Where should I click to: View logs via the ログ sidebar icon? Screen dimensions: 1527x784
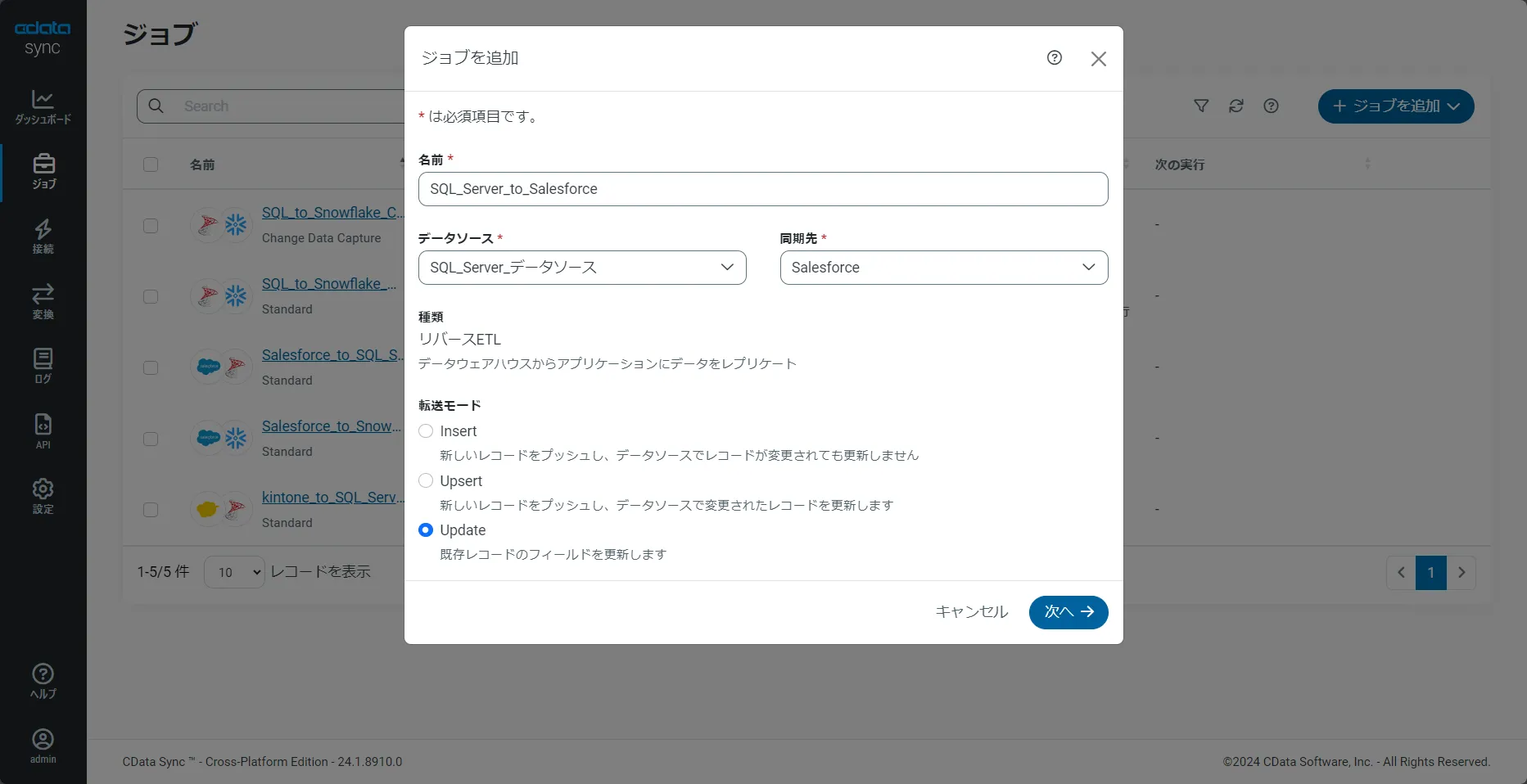pos(43,365)
